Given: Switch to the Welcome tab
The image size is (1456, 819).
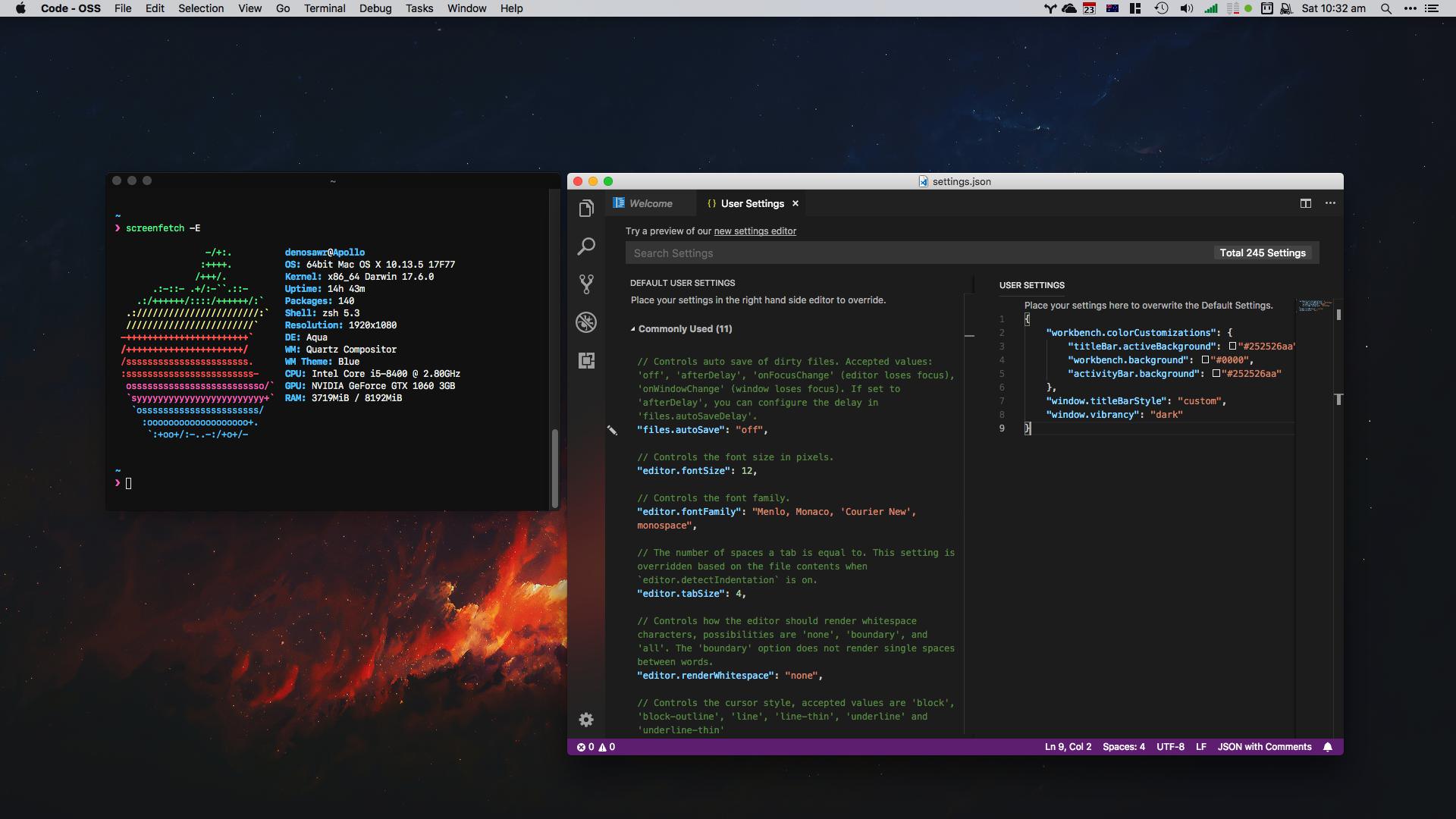Looking at the screenshot, I should (x=650, y=203).
